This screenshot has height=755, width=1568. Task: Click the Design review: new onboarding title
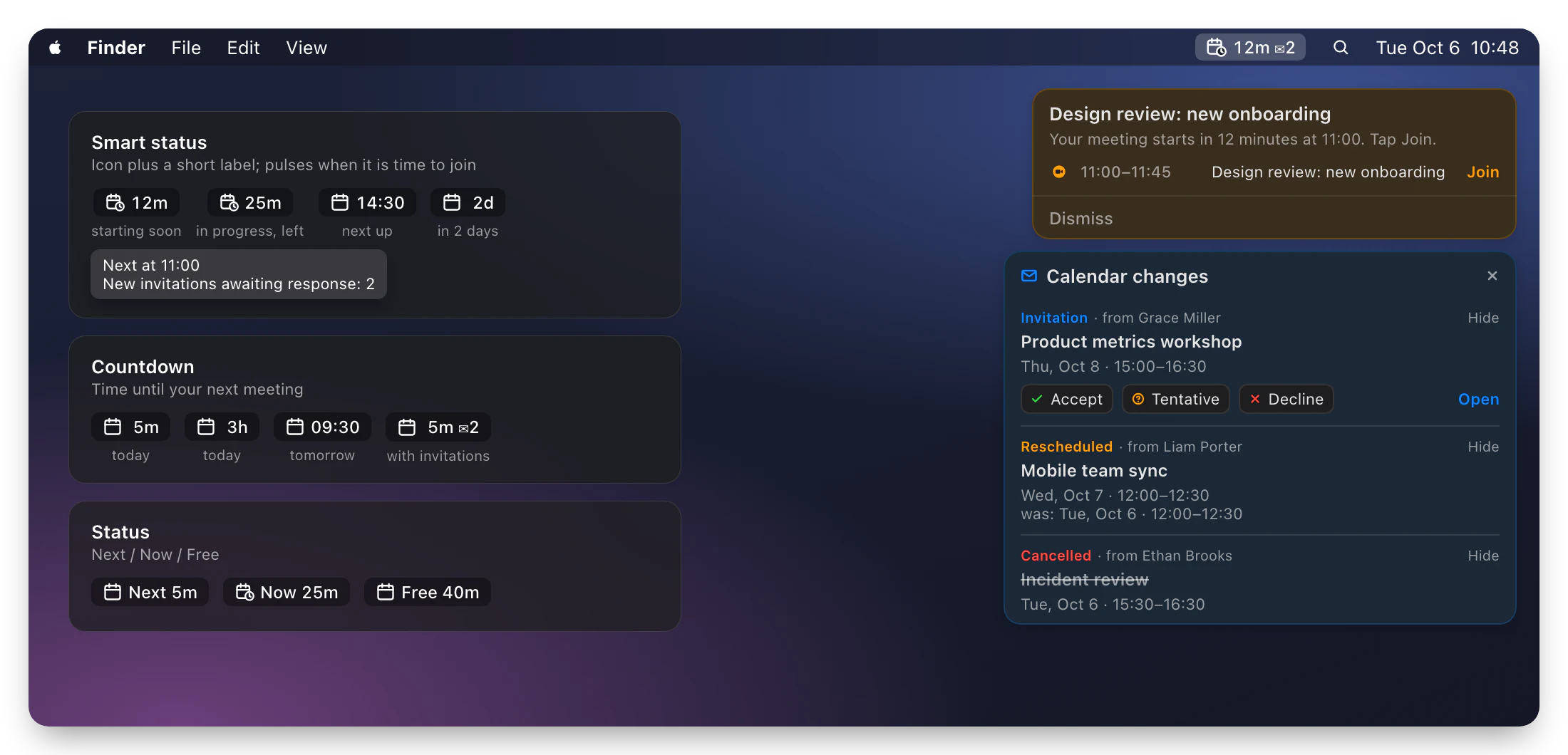click(x=1190, y=114)
